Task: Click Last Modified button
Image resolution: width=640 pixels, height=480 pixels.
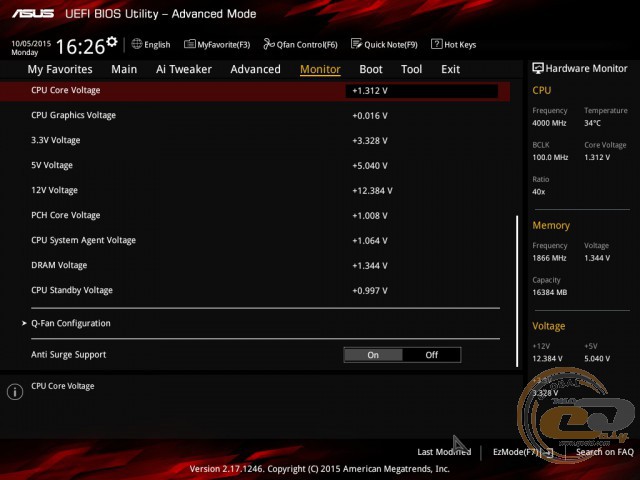Action: coord(444,452)
